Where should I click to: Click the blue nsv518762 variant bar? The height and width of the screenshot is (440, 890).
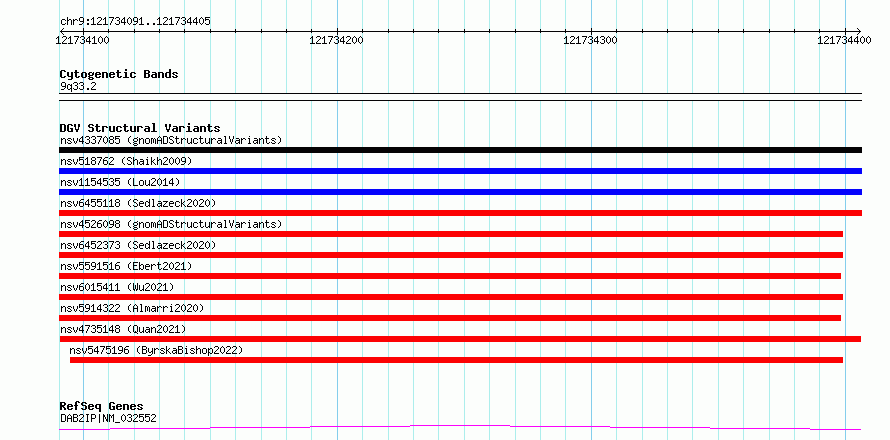(x=460, y=171)
